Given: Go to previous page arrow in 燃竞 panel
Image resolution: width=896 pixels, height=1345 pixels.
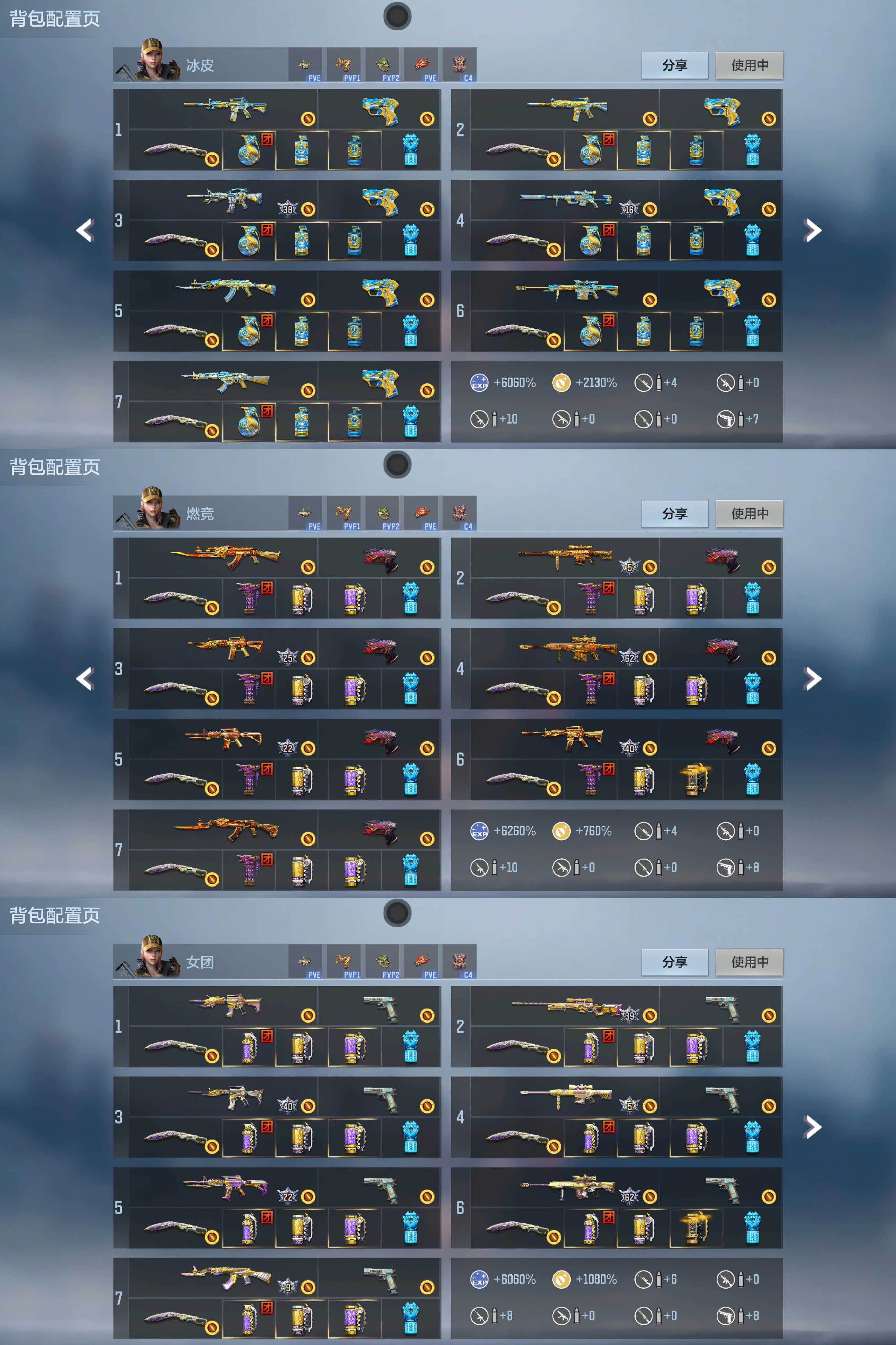Looking at the screenshot, I should pyautogui.click(x=85, y=678).
